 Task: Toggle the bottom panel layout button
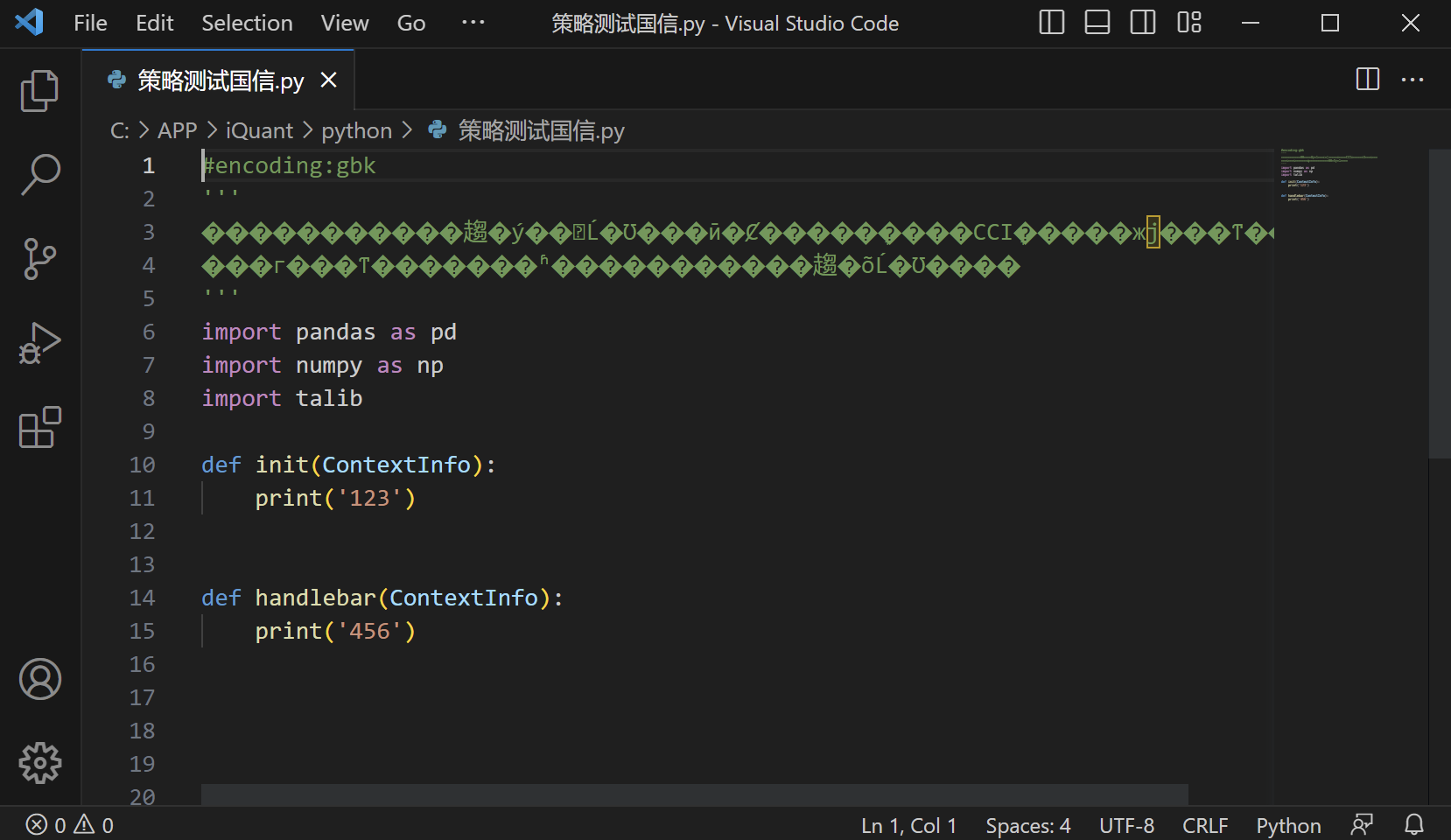(x=1097, y=23)
